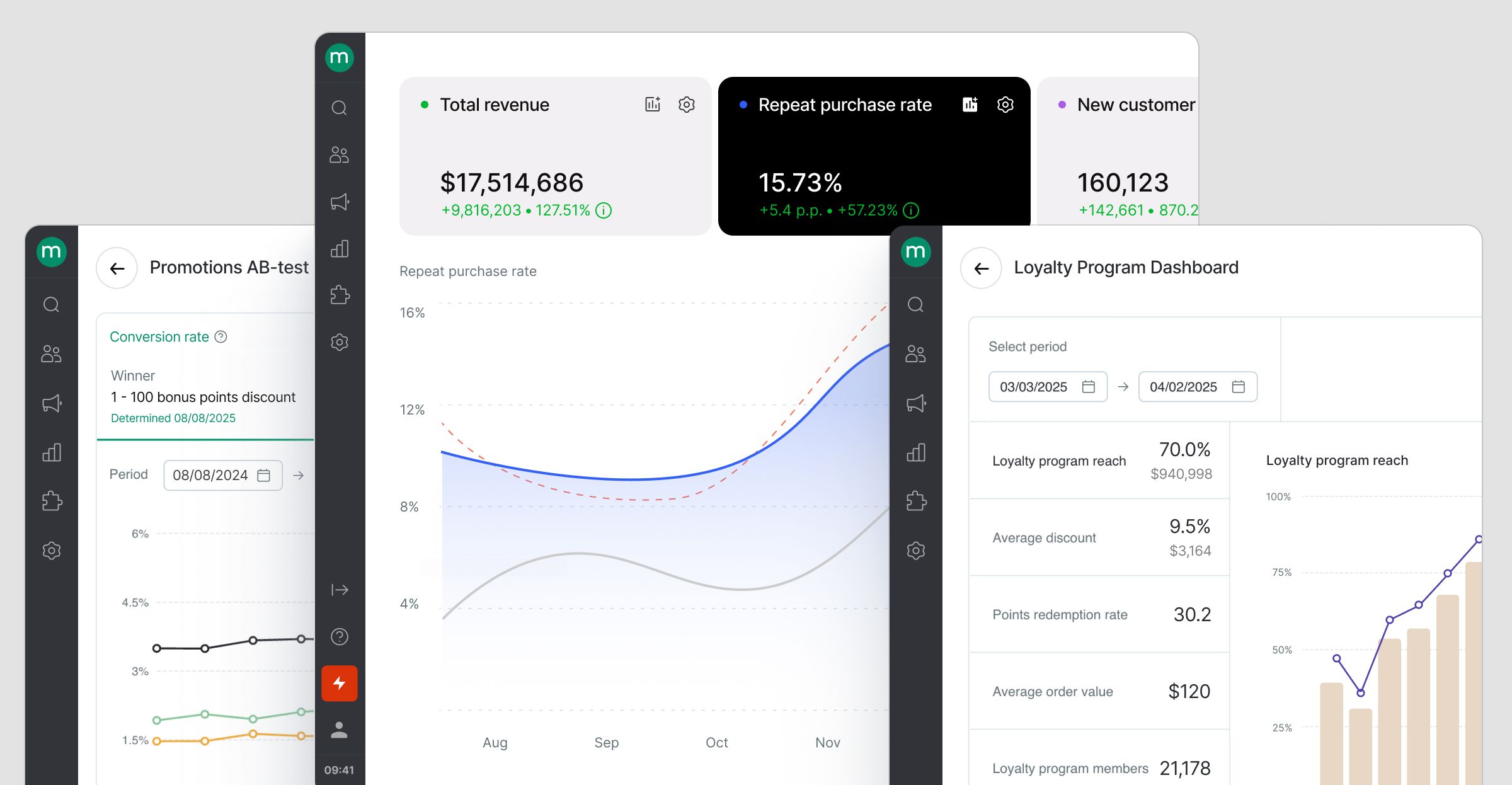Click search icon in Loyalty dashboard sidebar
The width and height of the screenshot is (1512, 785).
[x=915, y=305]
